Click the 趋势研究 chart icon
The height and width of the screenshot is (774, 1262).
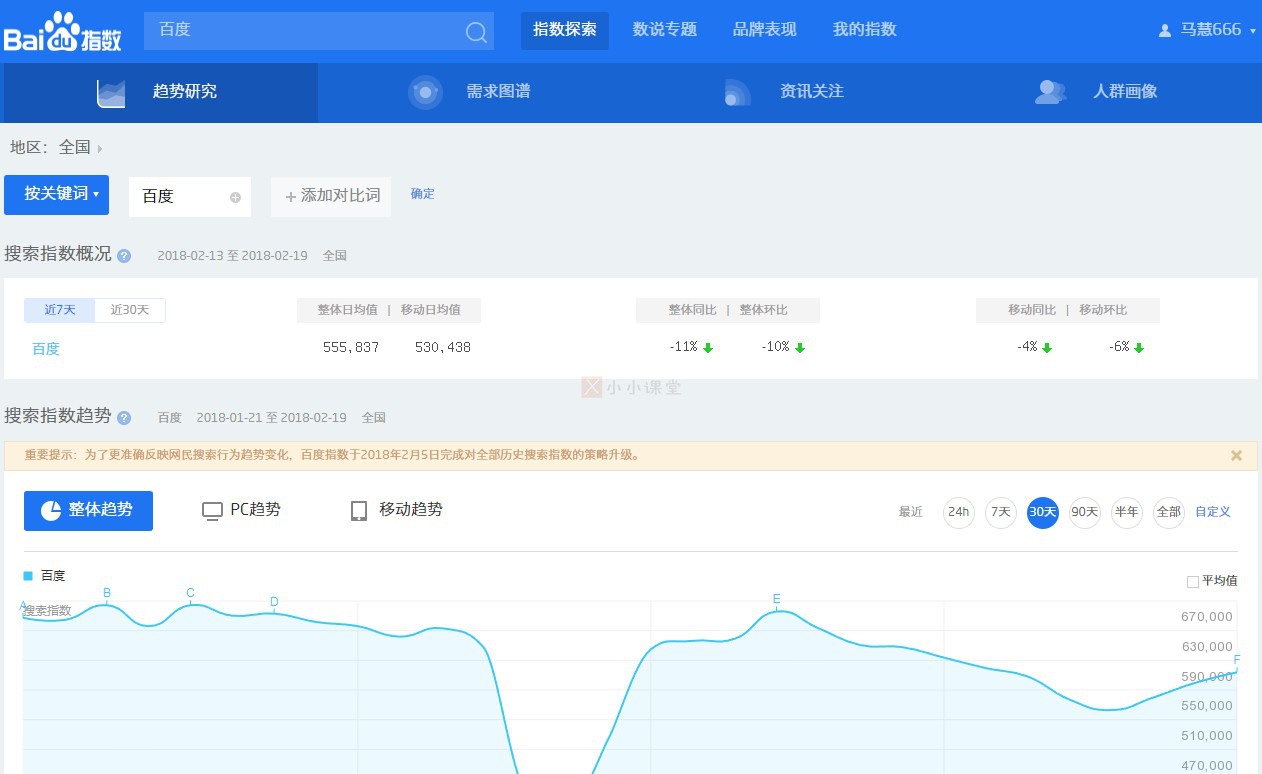[111, 92]
